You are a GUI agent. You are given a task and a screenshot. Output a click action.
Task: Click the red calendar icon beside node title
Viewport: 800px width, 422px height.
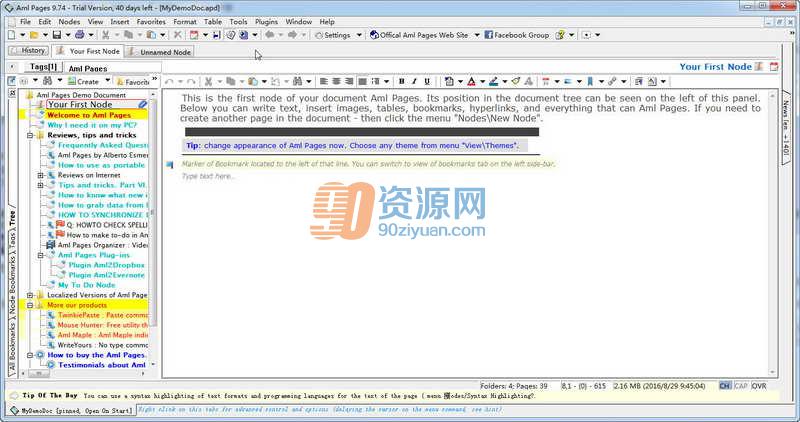(774, 66)
